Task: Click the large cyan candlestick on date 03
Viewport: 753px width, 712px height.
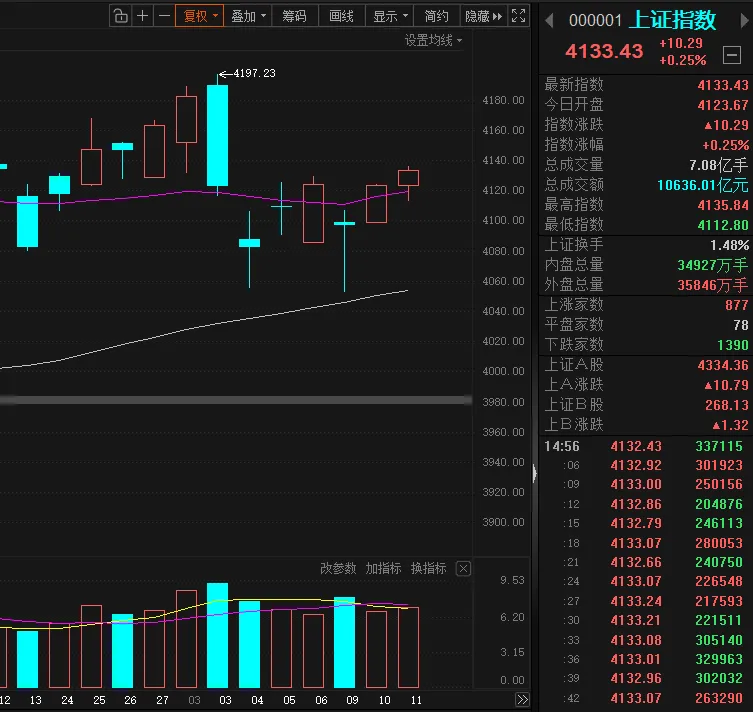Action: (x=217, y=135)
